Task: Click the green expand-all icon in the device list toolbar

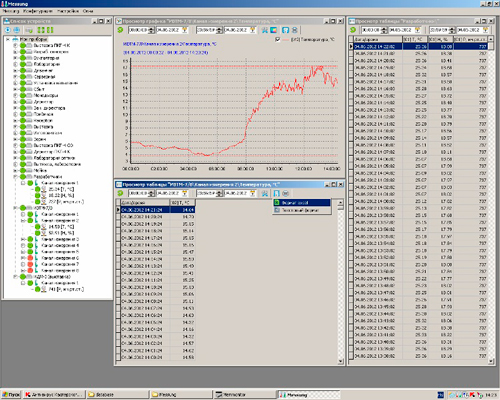Action: click(41, 30)
